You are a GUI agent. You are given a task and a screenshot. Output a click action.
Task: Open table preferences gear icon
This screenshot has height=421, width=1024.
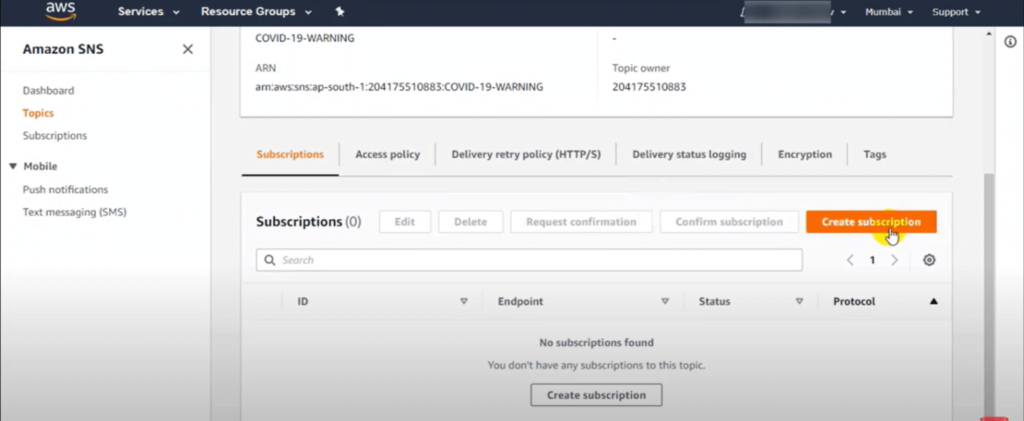coord(929,260)
